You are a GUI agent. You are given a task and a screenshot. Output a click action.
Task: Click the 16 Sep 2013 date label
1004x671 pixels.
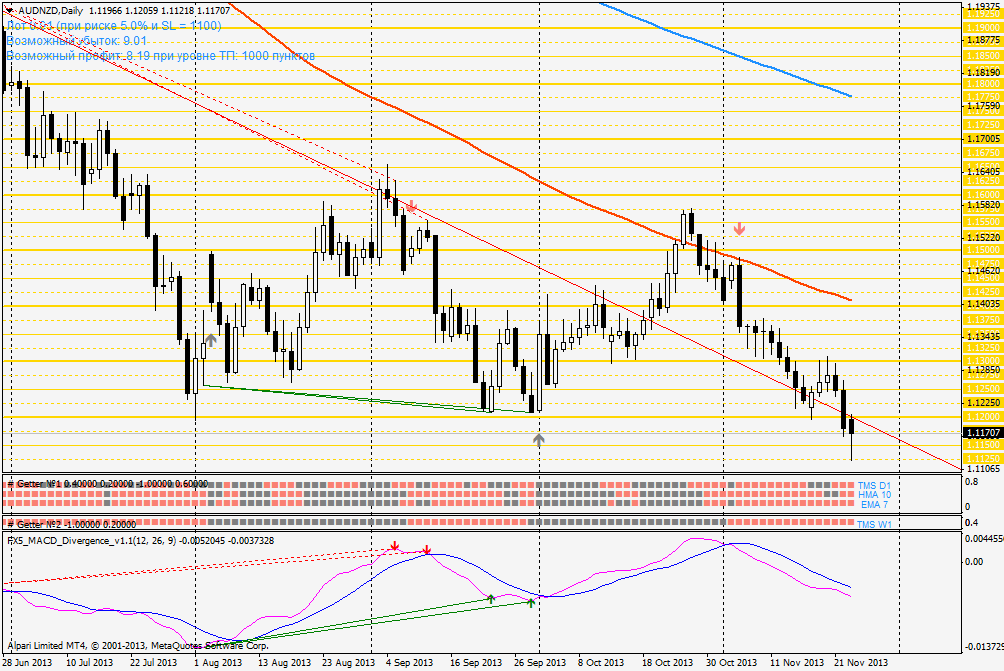[x=476, y=663]
